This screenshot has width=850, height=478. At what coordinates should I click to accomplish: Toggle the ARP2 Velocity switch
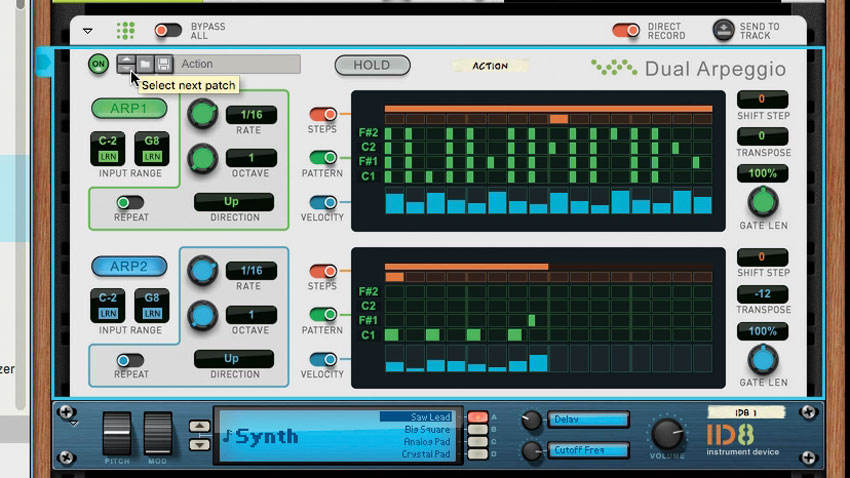(x=323, y=359)
